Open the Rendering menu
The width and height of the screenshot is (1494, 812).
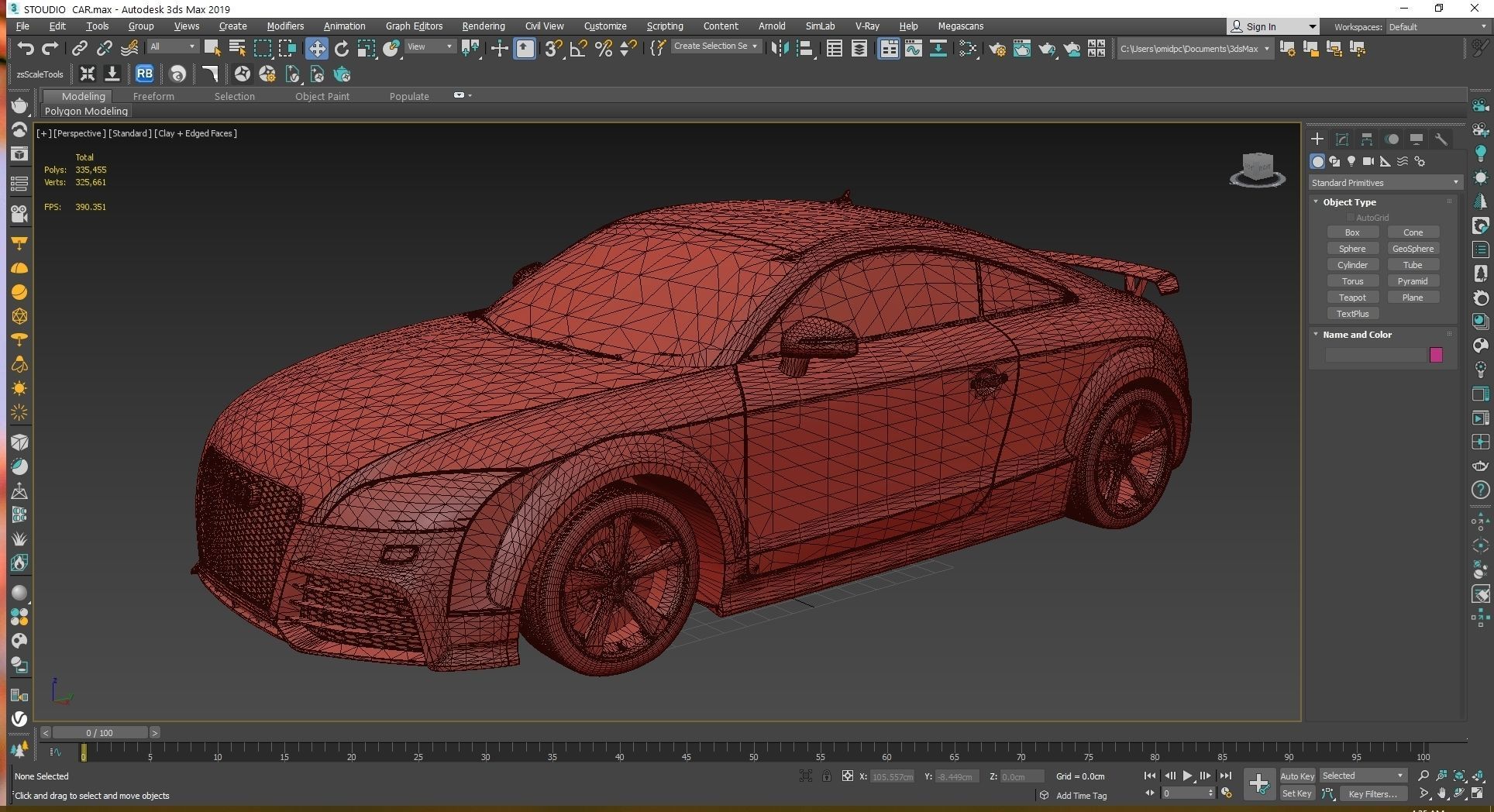[x=483, y=26]
